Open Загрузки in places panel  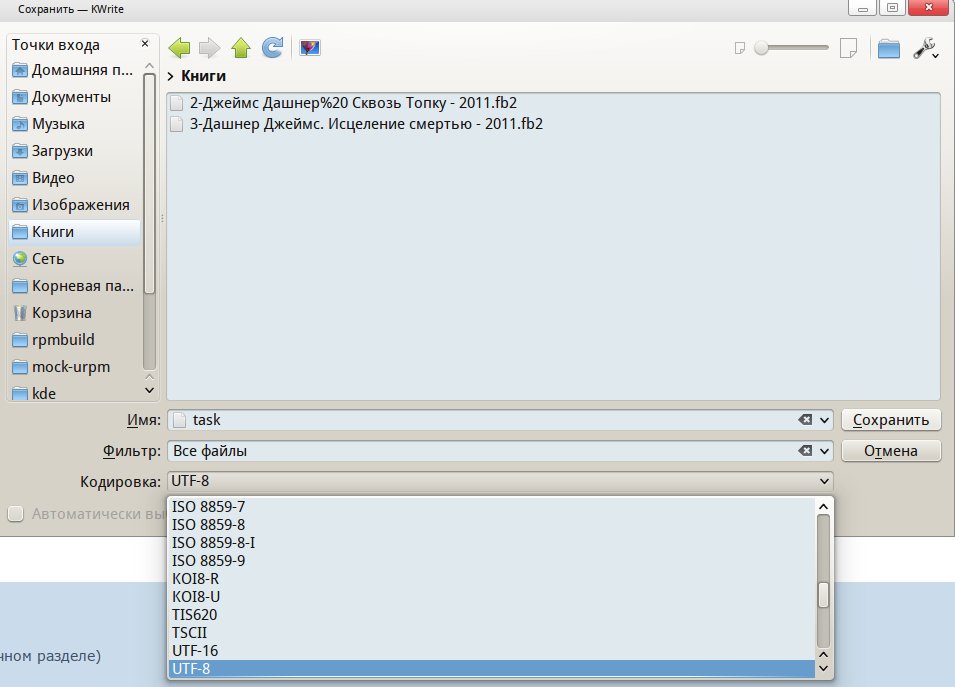pos(73,150)
